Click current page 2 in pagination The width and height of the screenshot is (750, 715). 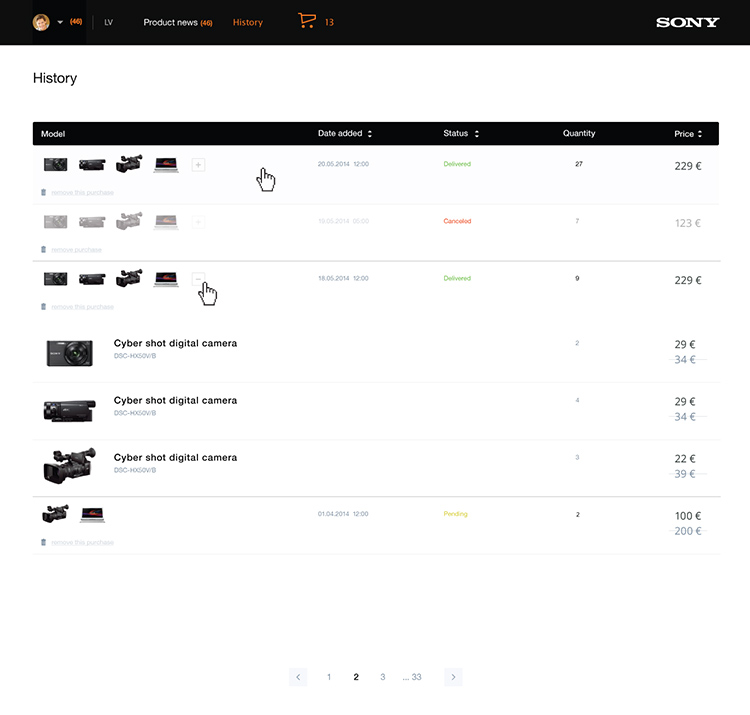click(356, 677)
